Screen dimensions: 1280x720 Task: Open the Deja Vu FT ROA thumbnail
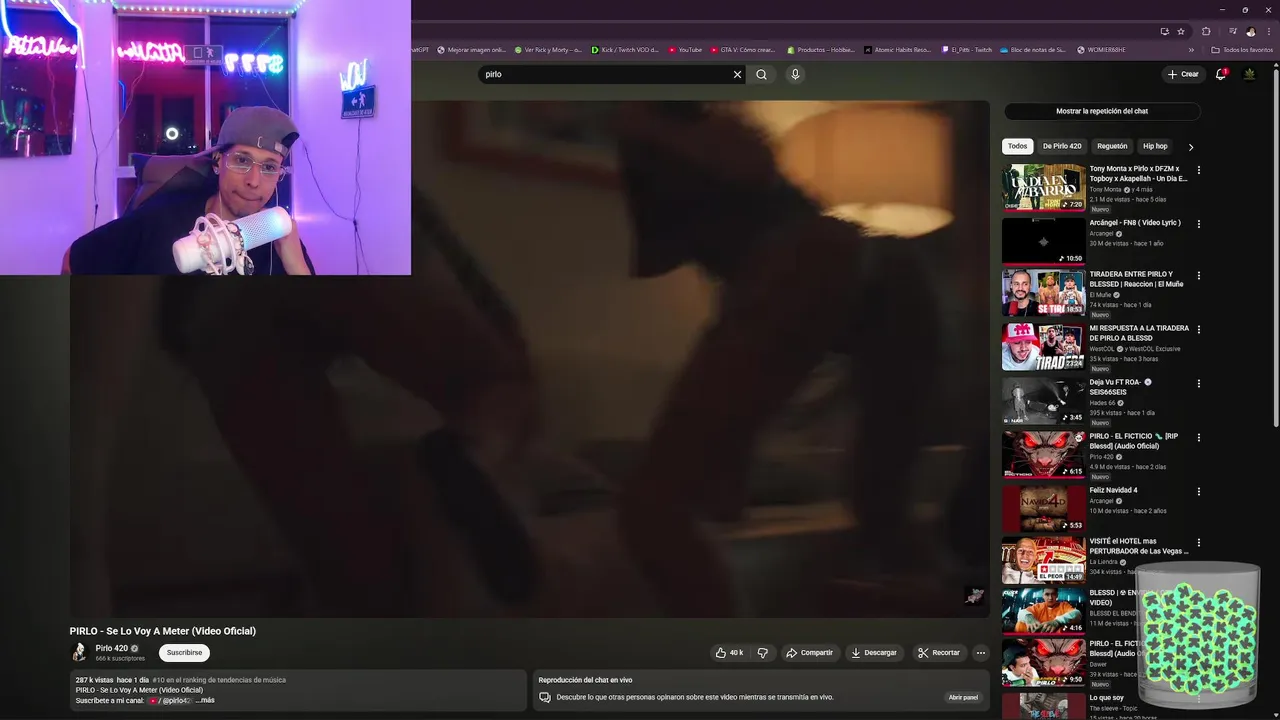(1043, 401)
